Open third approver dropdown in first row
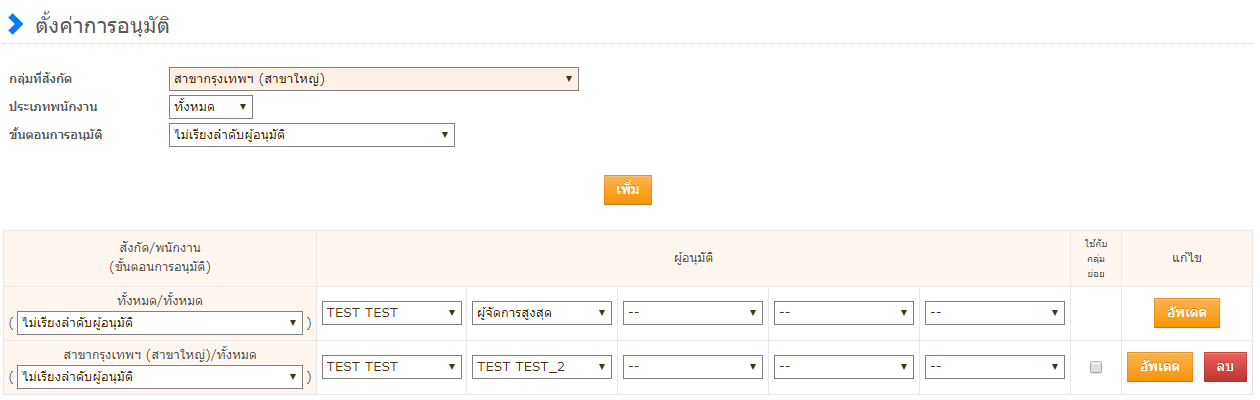Viewport: 1260px width, 400px height. click(692, 313)
